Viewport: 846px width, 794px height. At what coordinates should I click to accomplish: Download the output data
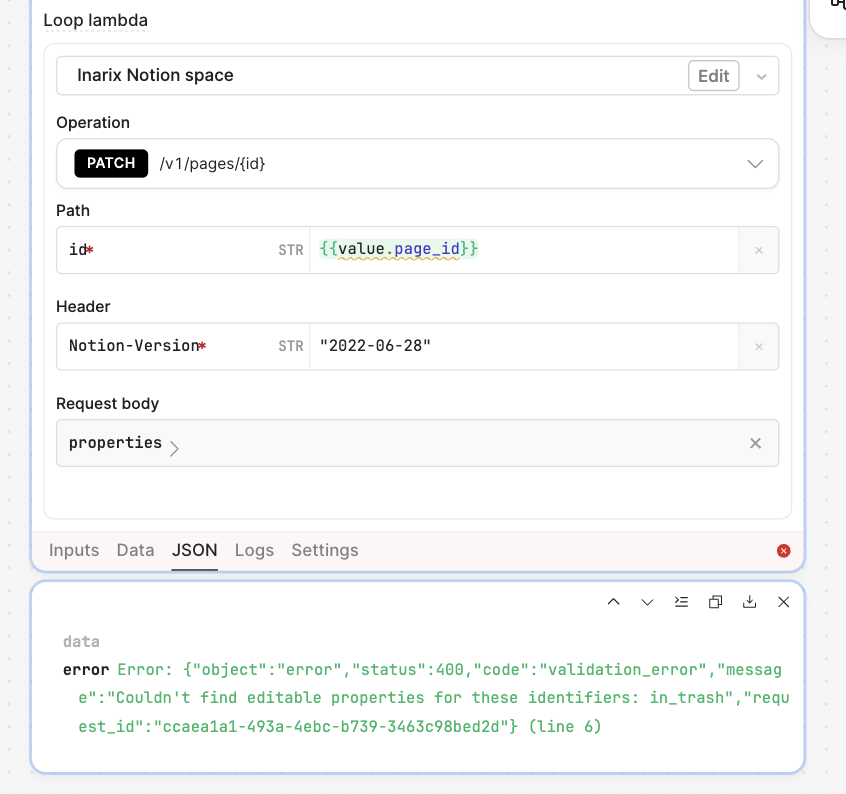tap(749, 602)
